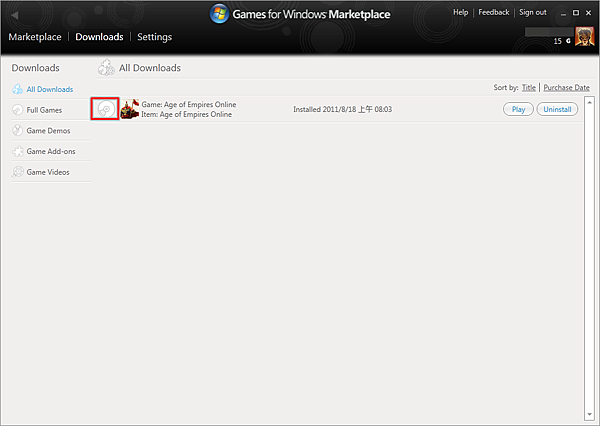
Task: Click the Game Demos sidebar icon
Action: click(18, 131)
